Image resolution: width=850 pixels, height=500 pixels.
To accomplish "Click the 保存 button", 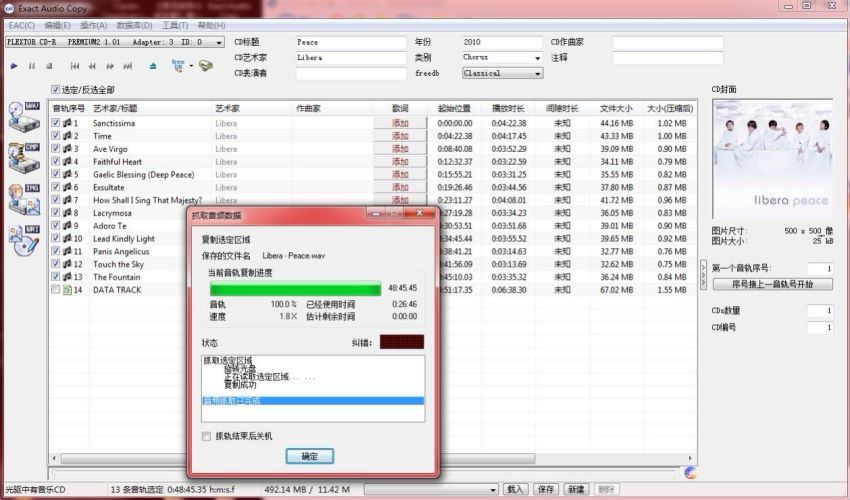I will click(x=545, y=489).
